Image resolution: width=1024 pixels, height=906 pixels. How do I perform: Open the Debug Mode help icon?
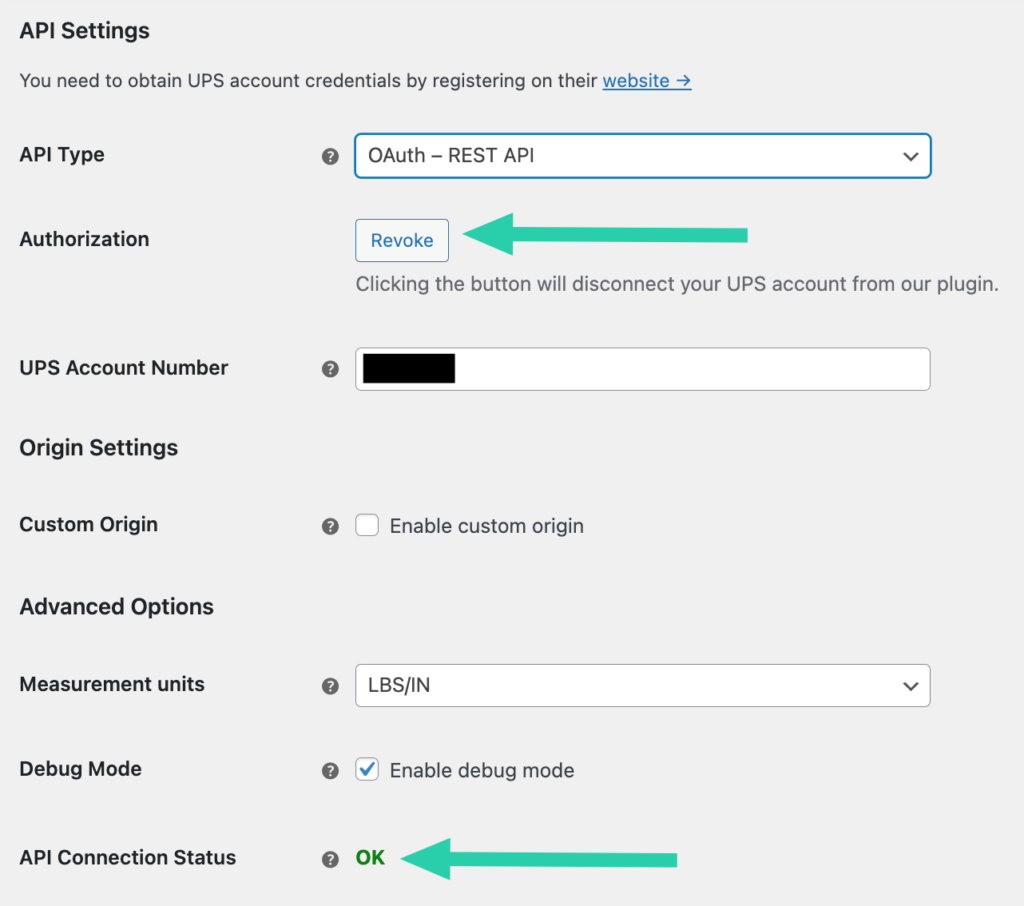330,771
